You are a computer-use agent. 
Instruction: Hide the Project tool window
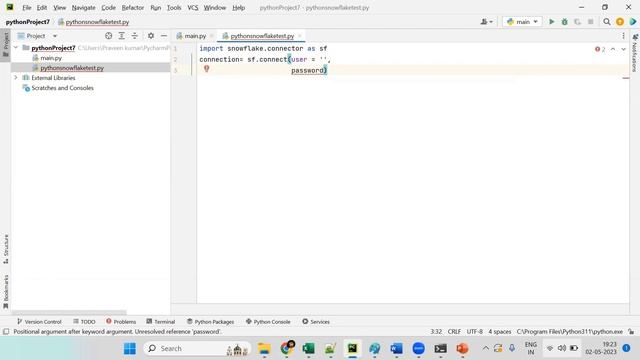pyautogui.click(x=164, y=36)
